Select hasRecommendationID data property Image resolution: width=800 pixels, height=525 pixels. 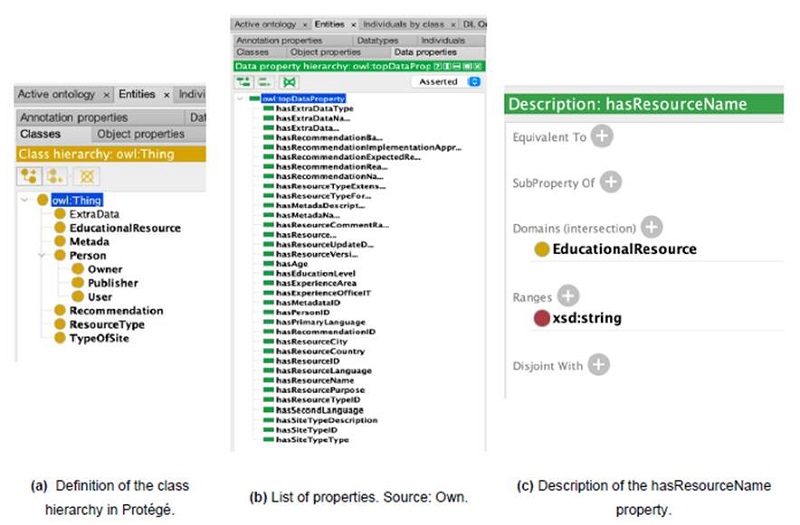pos(326,332)
